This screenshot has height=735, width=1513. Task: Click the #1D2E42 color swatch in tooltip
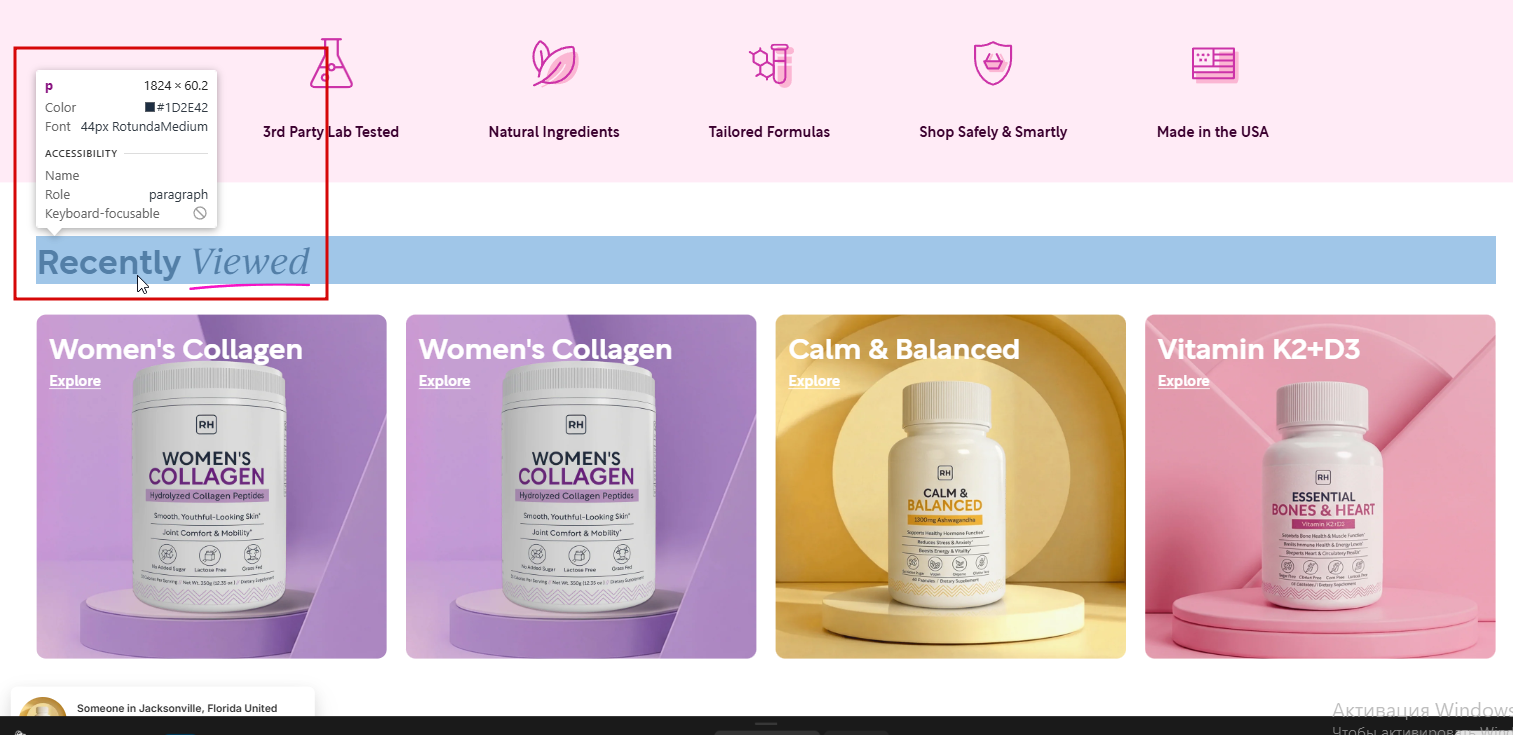(150, 107)
